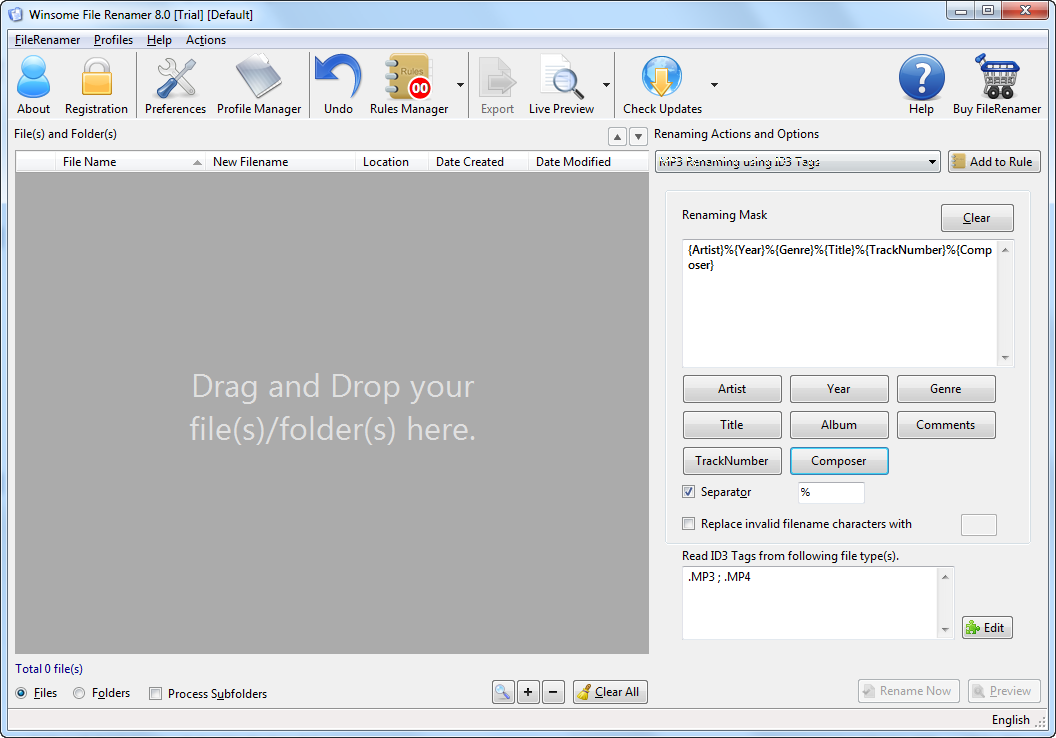Click file types list scrollbar down arrow
Viewport: 1056px width, 738px height.
point(946,630)
